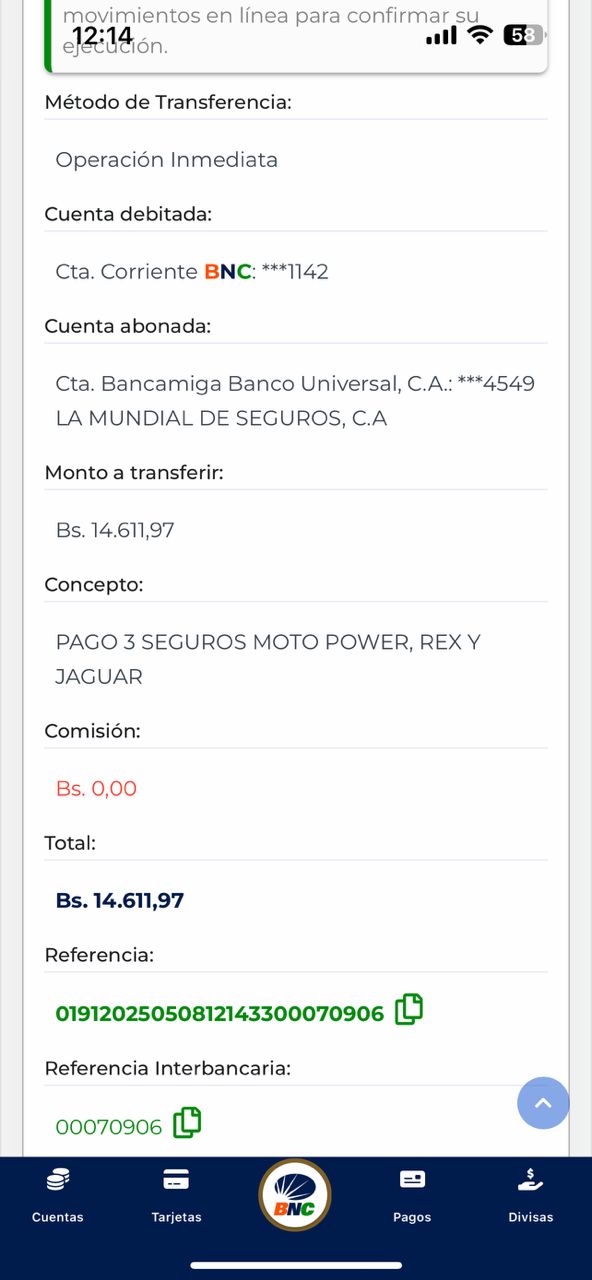
Task: Copy the long Referencia number
Action: (409, 1010)
